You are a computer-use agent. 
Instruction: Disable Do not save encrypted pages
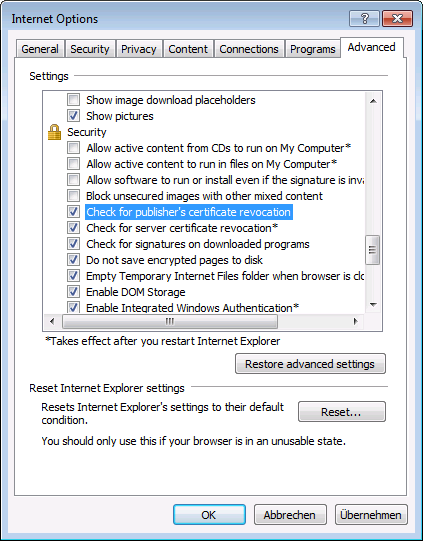(73, 260)
